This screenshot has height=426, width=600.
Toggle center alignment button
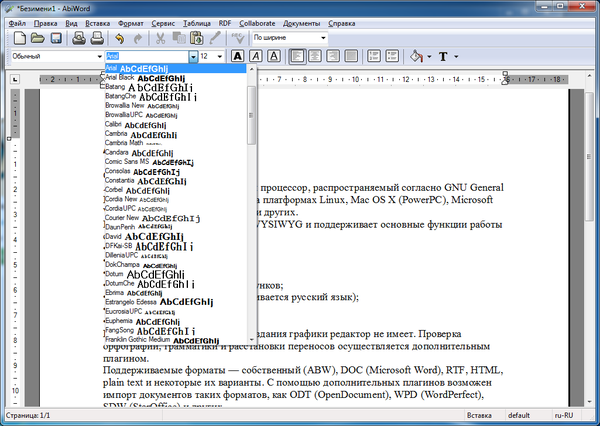[x=315, y=57]
